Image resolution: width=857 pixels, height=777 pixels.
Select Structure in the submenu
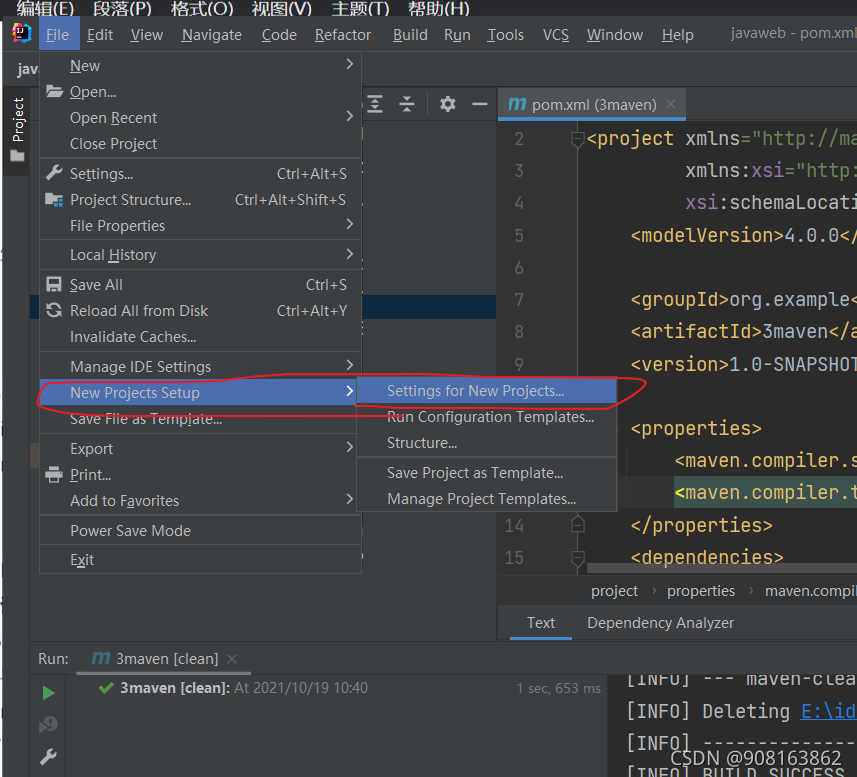[486, 443]
